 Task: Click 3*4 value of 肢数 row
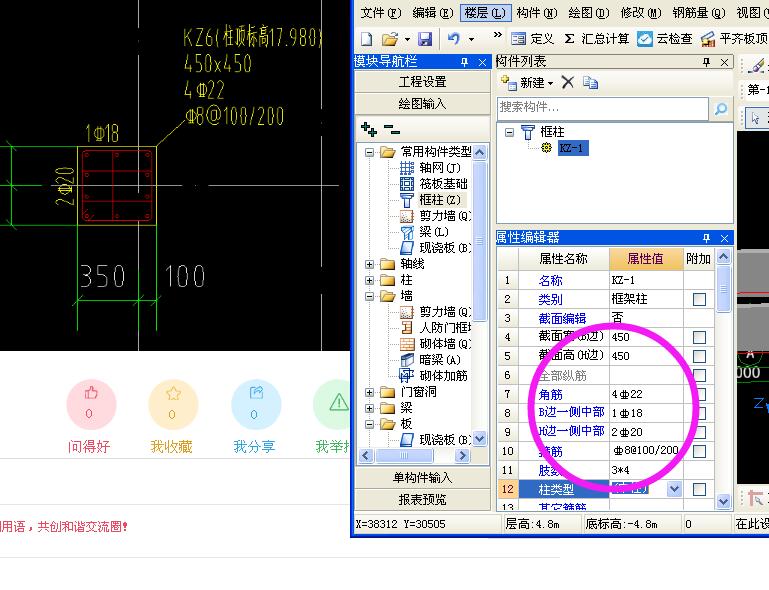620,470
